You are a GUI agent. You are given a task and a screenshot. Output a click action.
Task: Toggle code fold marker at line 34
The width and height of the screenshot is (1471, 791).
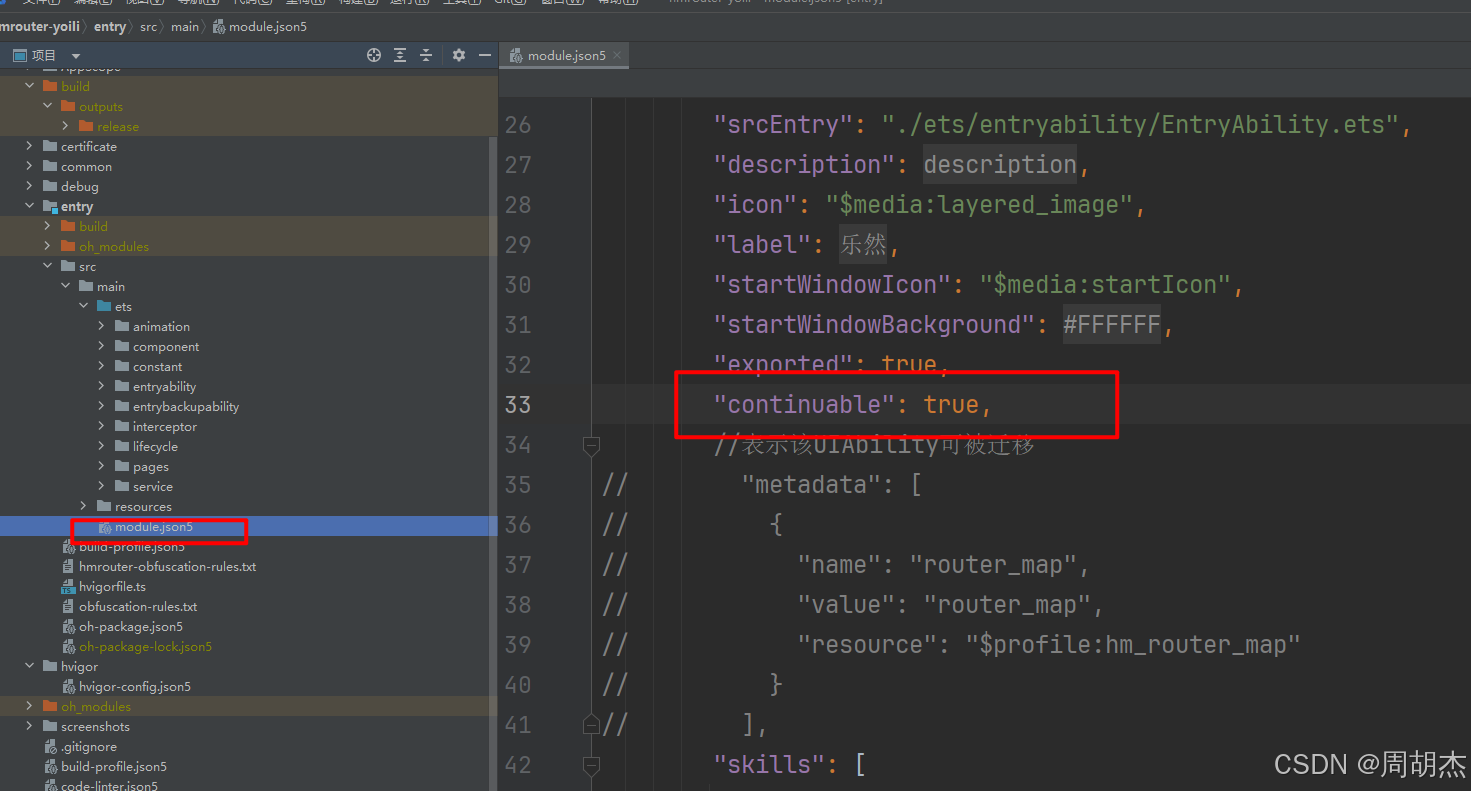(x=591, y=445)
